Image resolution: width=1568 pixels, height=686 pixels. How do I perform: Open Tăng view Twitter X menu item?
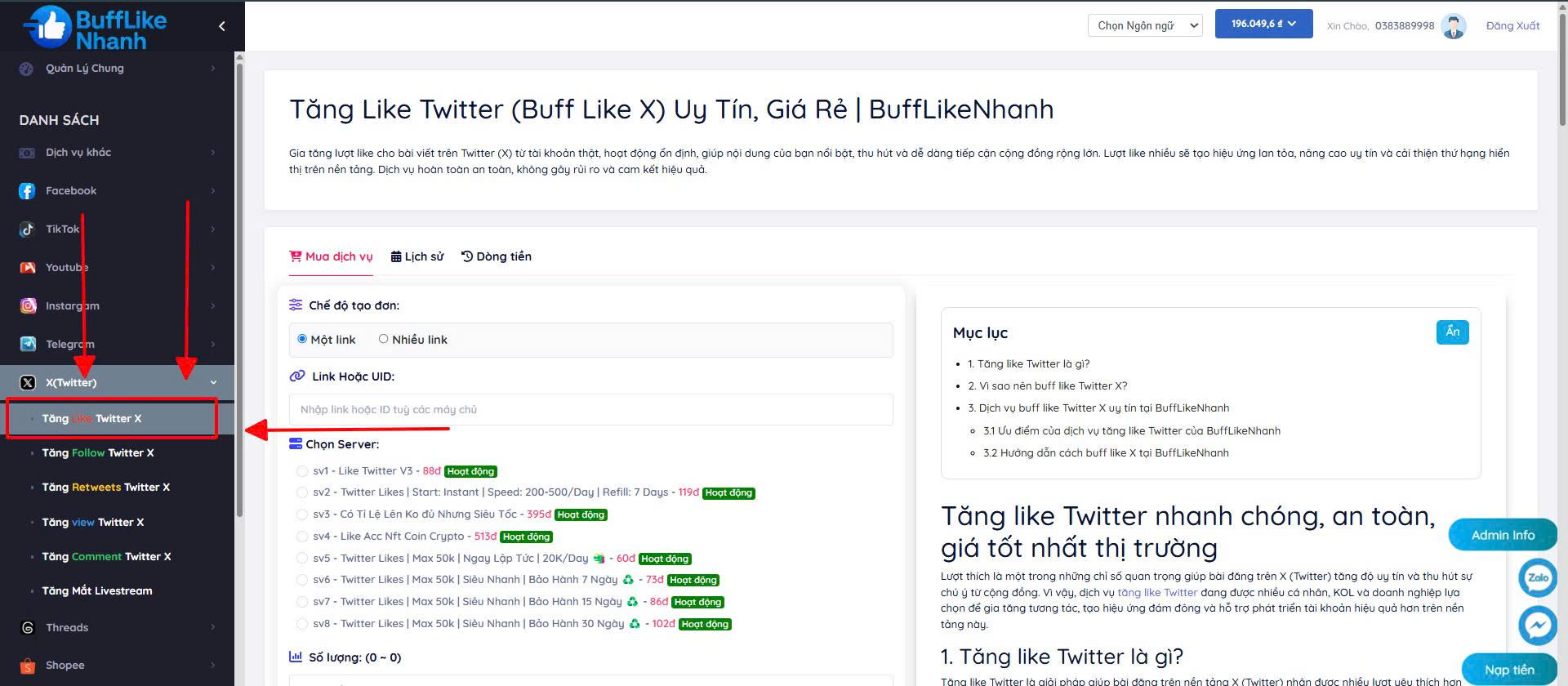pyautogui.click(x=93, y=523)
